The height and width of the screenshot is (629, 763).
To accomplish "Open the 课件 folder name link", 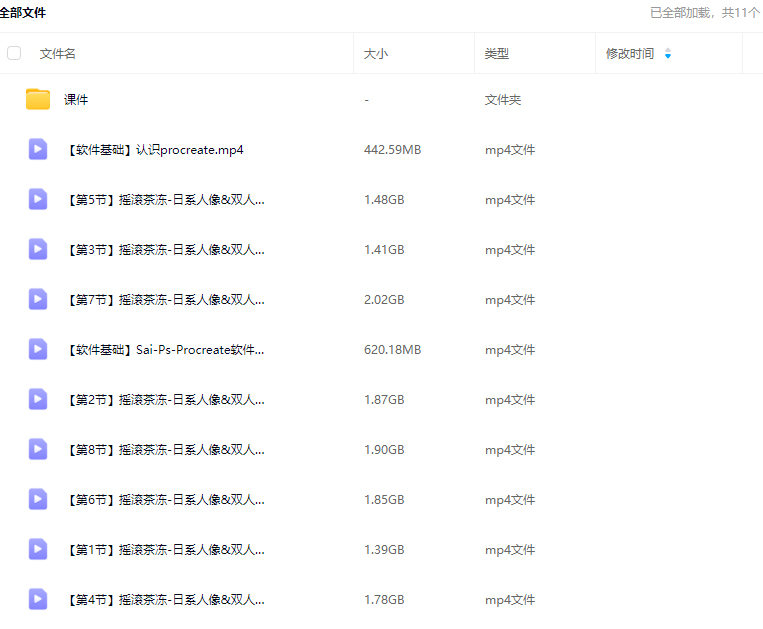I will [x=76, y=100].
